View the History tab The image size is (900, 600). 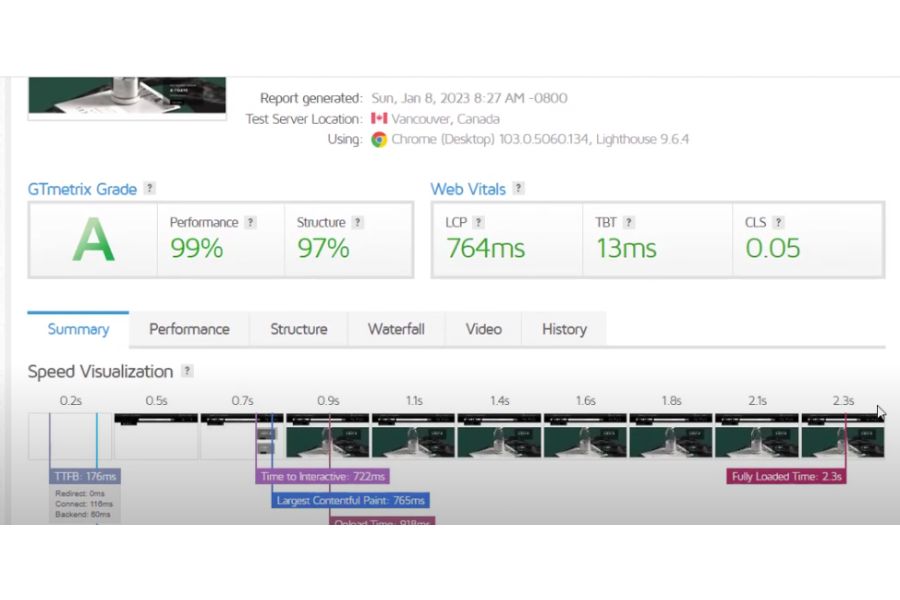pos(564,329)
